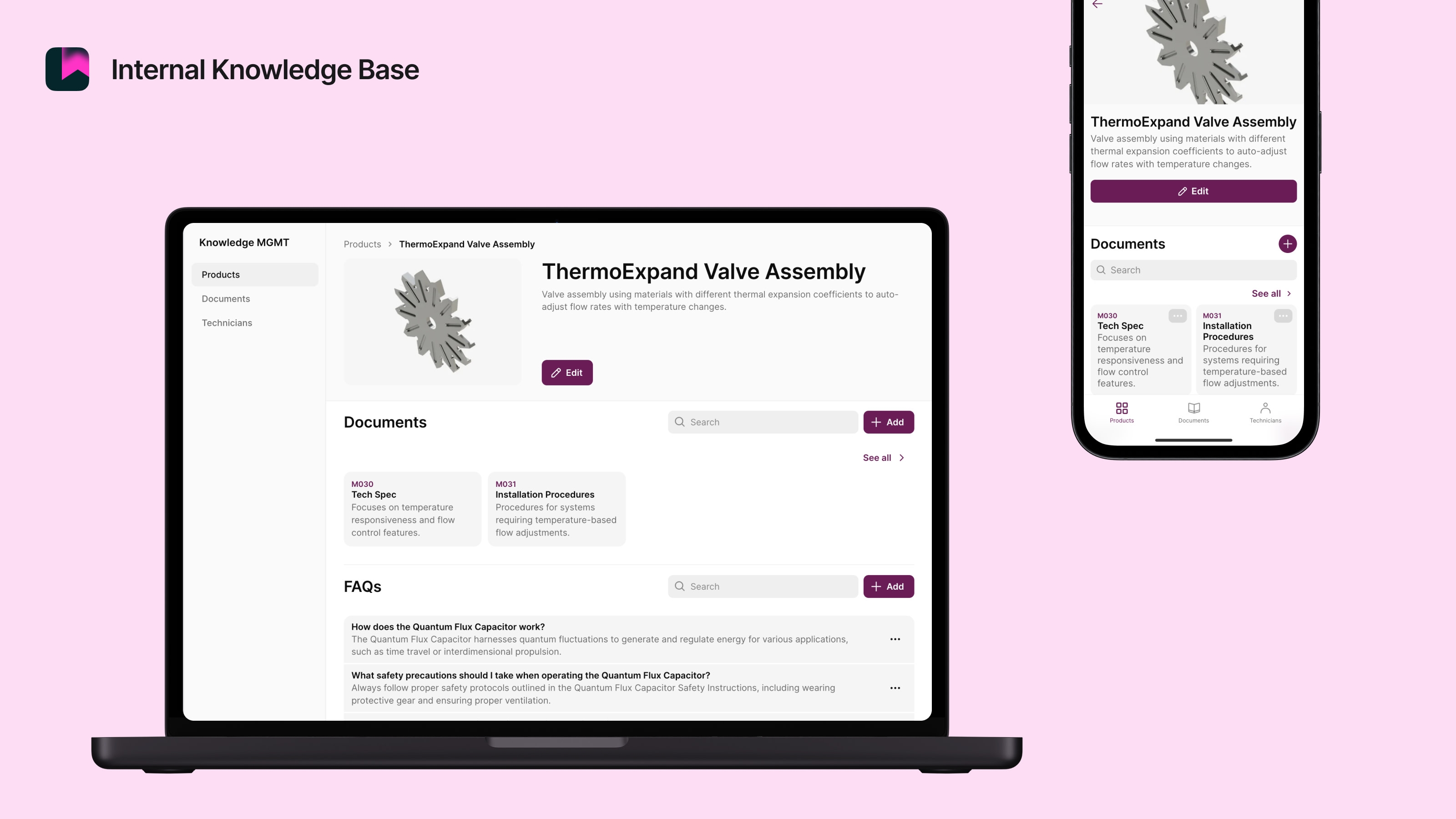Click the Documents sidebar navigation item
The width and height of the screenshot is (1456, 819).
225,298
